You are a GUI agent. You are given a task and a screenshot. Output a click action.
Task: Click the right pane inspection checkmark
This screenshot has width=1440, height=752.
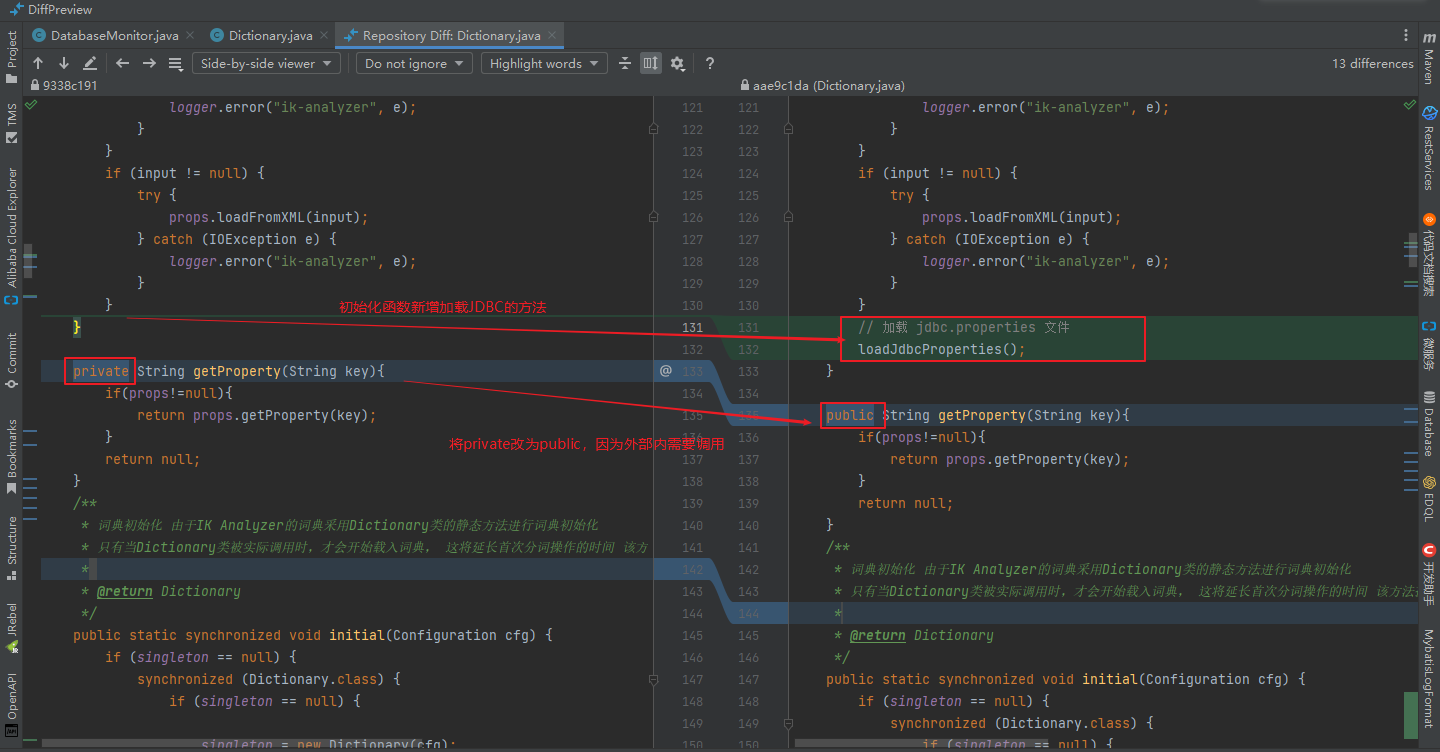click(1410, 104)
